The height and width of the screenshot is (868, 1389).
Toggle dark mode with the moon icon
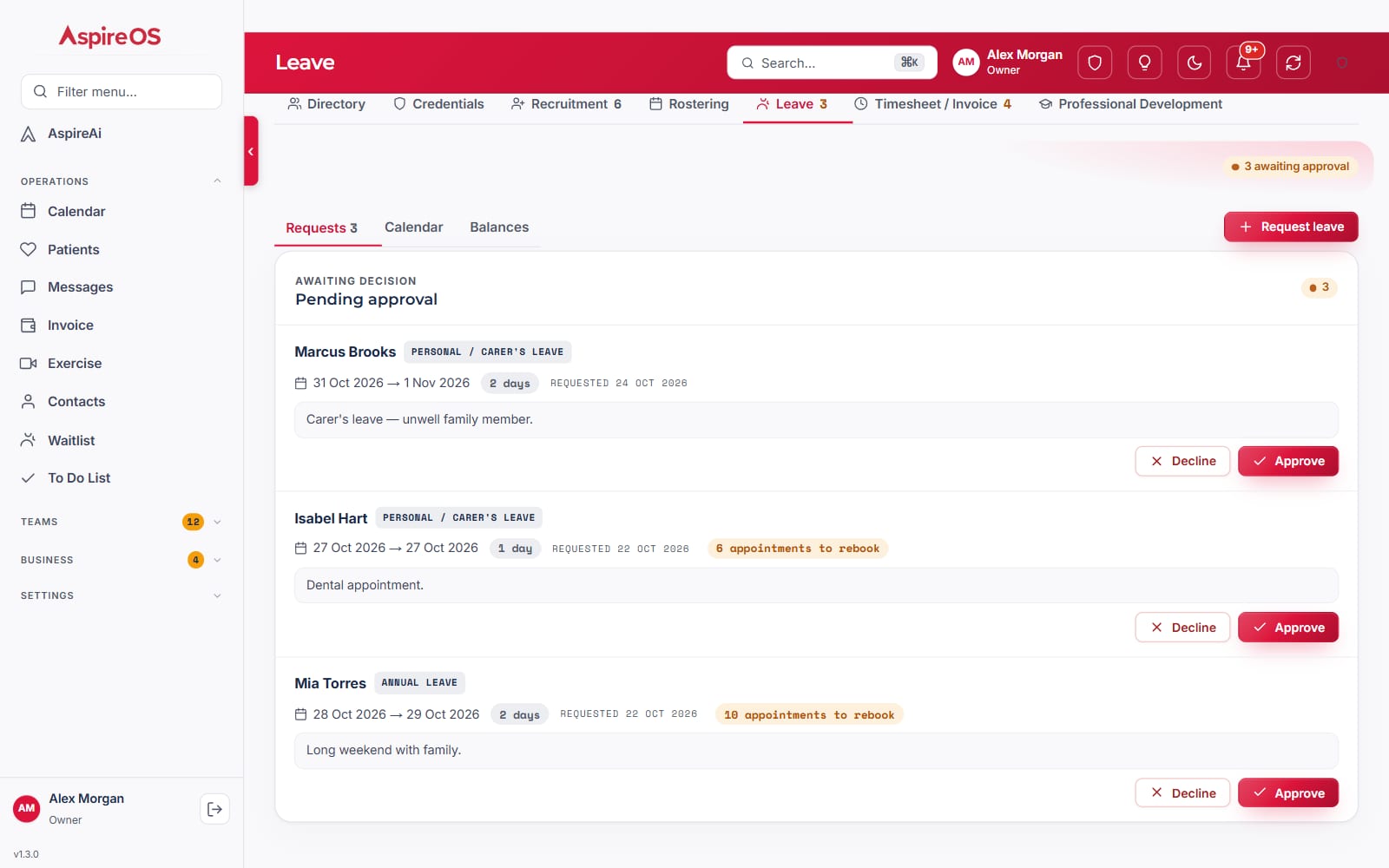pyautogui.click(x=1195, y=62)
